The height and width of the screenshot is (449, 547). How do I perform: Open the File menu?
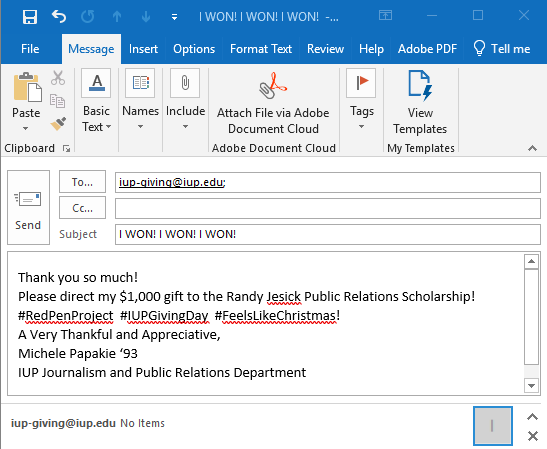click(30, 49)
